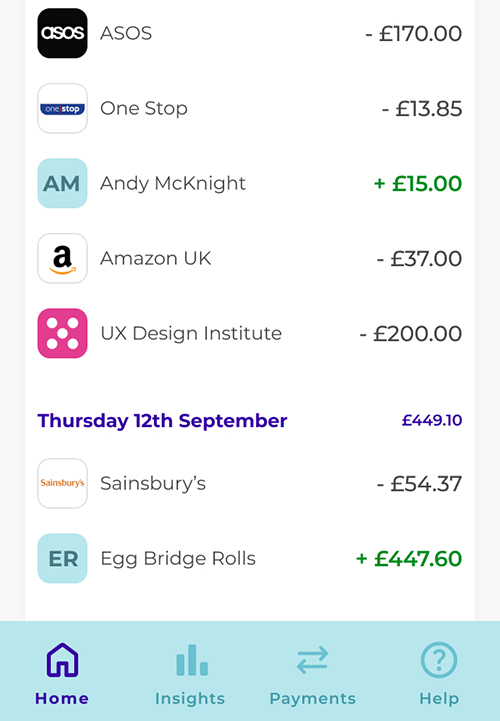Open the UX Design Institute £200.00 amount
The width and height of the screenshot is (500, 721).
point(410,333)
